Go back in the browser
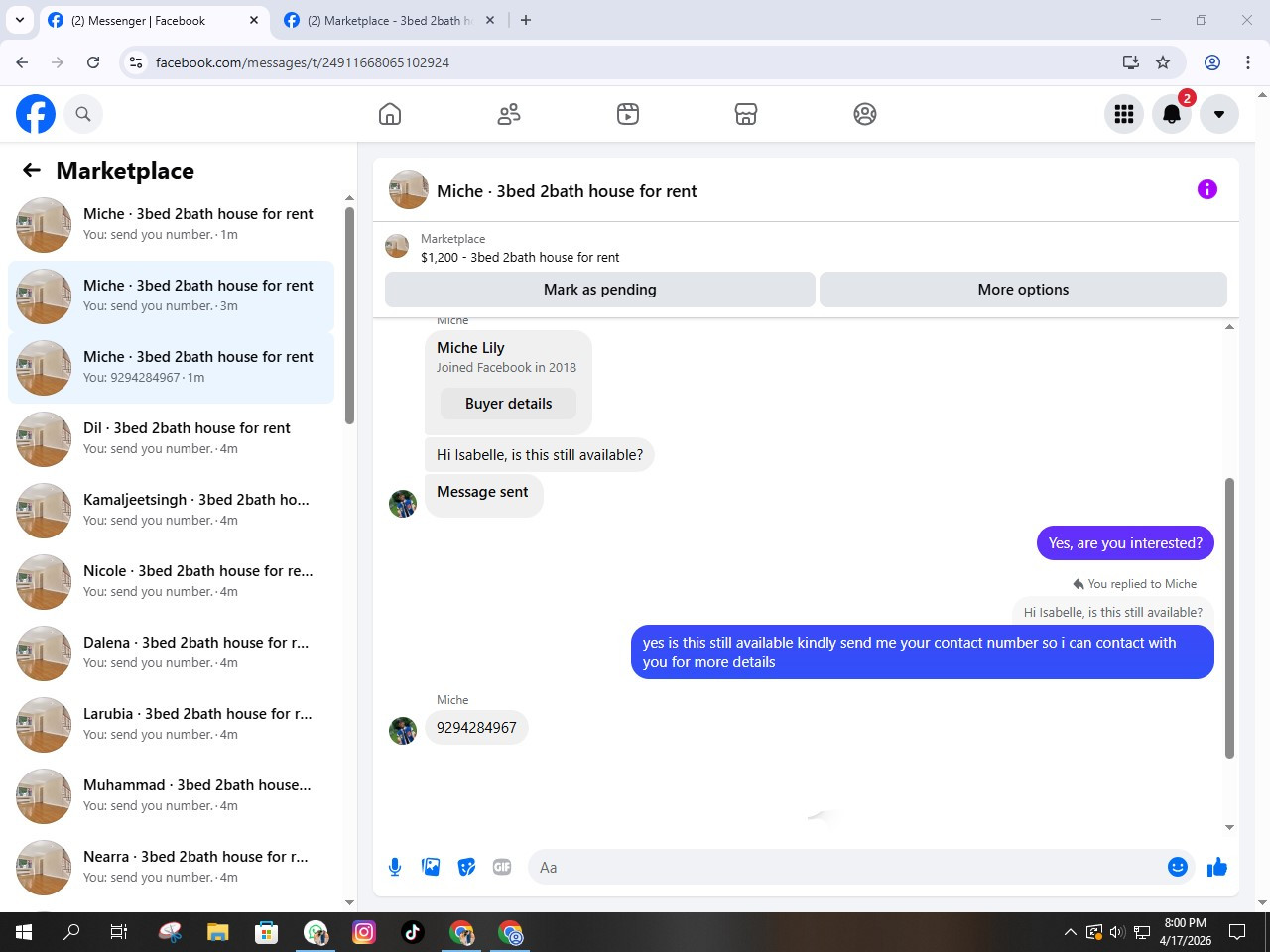 pyautogui.click(x=22, y=62)
